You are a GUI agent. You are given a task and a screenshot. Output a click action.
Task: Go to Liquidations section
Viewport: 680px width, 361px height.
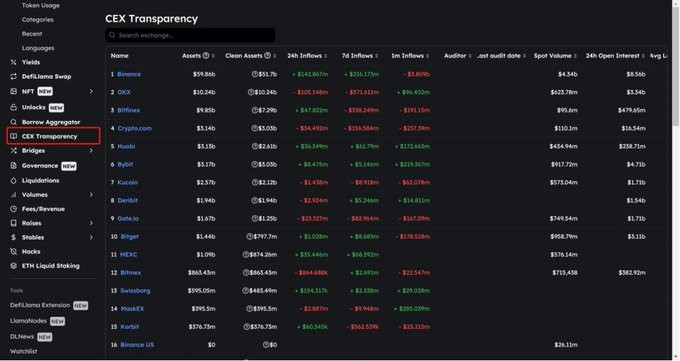[40, 180]
